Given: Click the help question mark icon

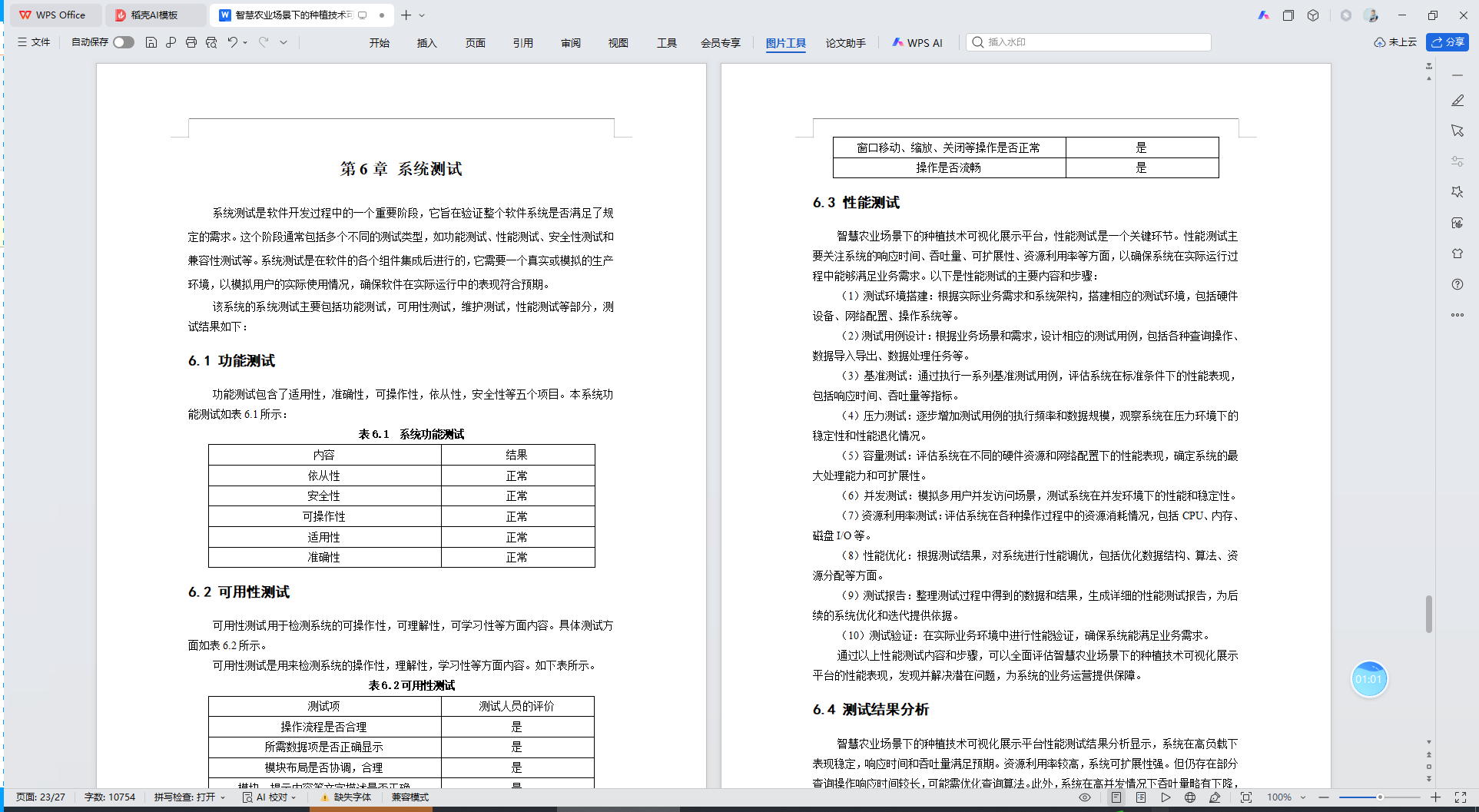Looking at the screenshot, I should [1457, 284].
